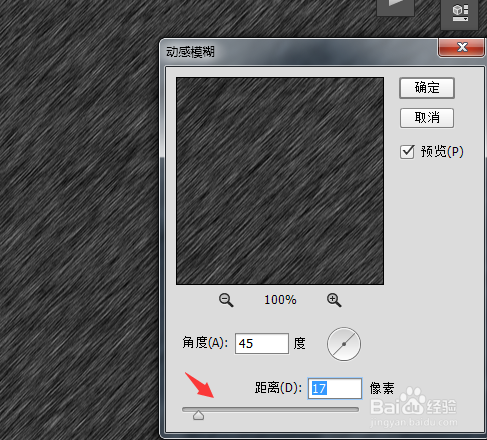Screen dimensions: 487x440
Task: Click the distance slider handle
Action: (x=198, y=415)
